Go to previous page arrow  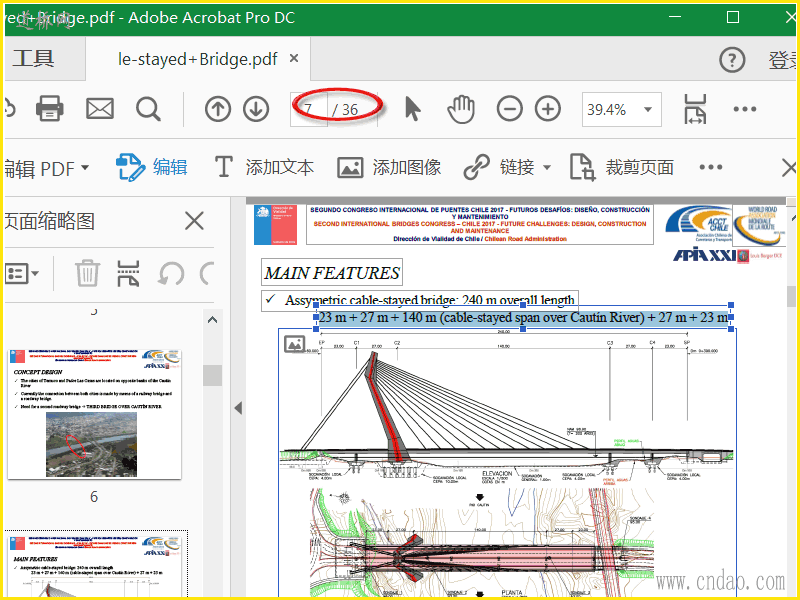218,109
